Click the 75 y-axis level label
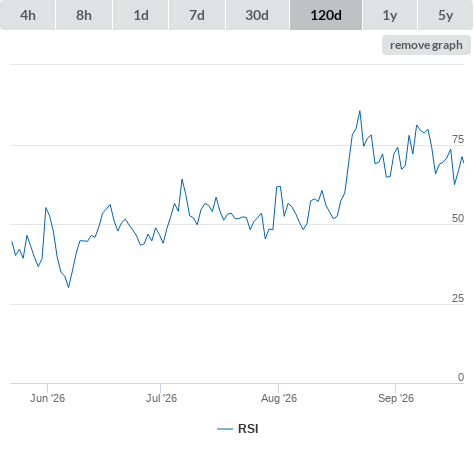This screenshot has width=474, height=455. pyautogui.click(x=458, y=139)
